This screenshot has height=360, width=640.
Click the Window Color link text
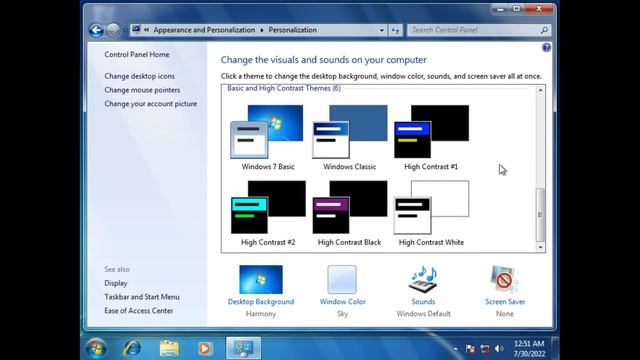pyautogui.click(x=342, y=302)
